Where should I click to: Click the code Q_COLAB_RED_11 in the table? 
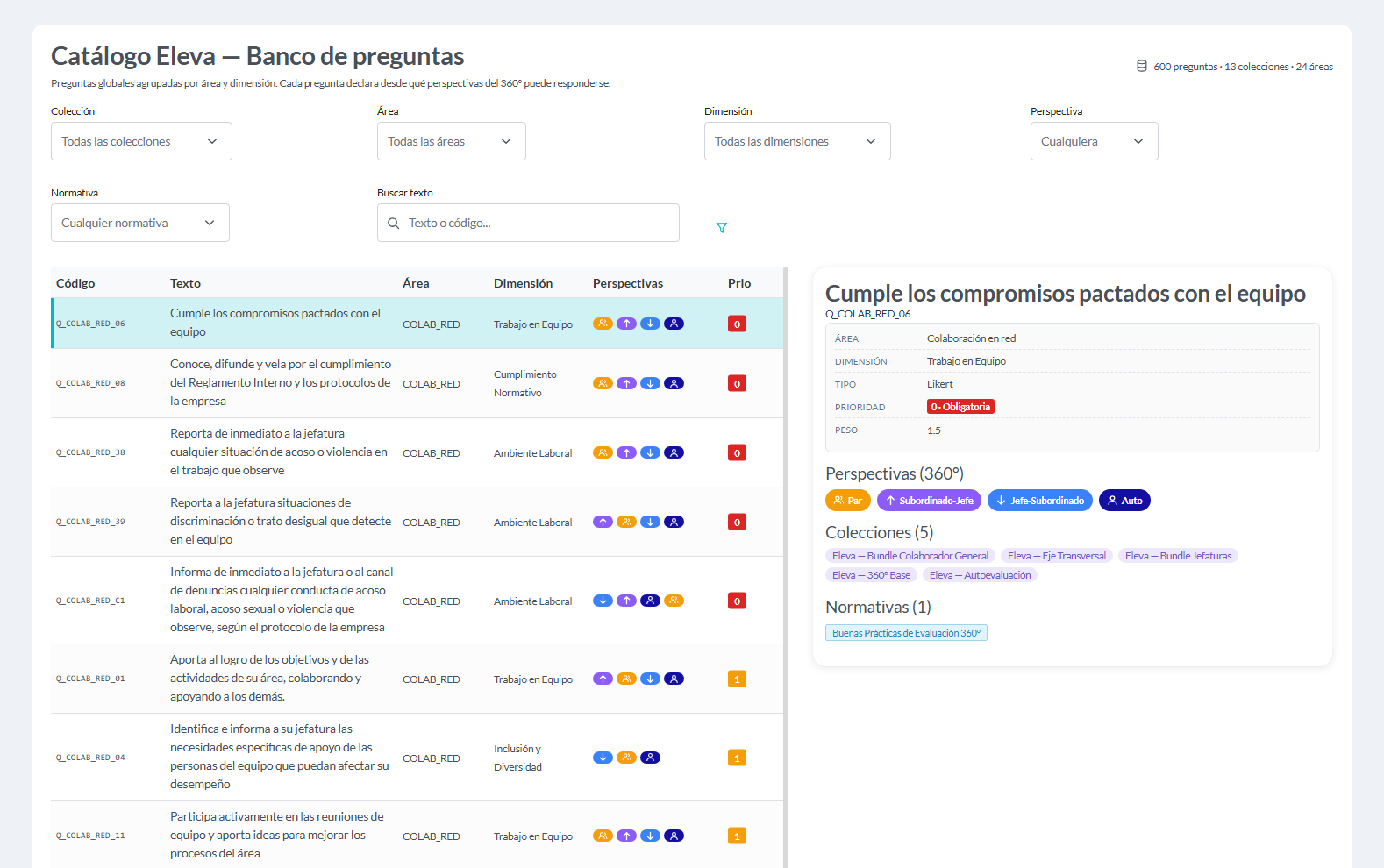90,836
